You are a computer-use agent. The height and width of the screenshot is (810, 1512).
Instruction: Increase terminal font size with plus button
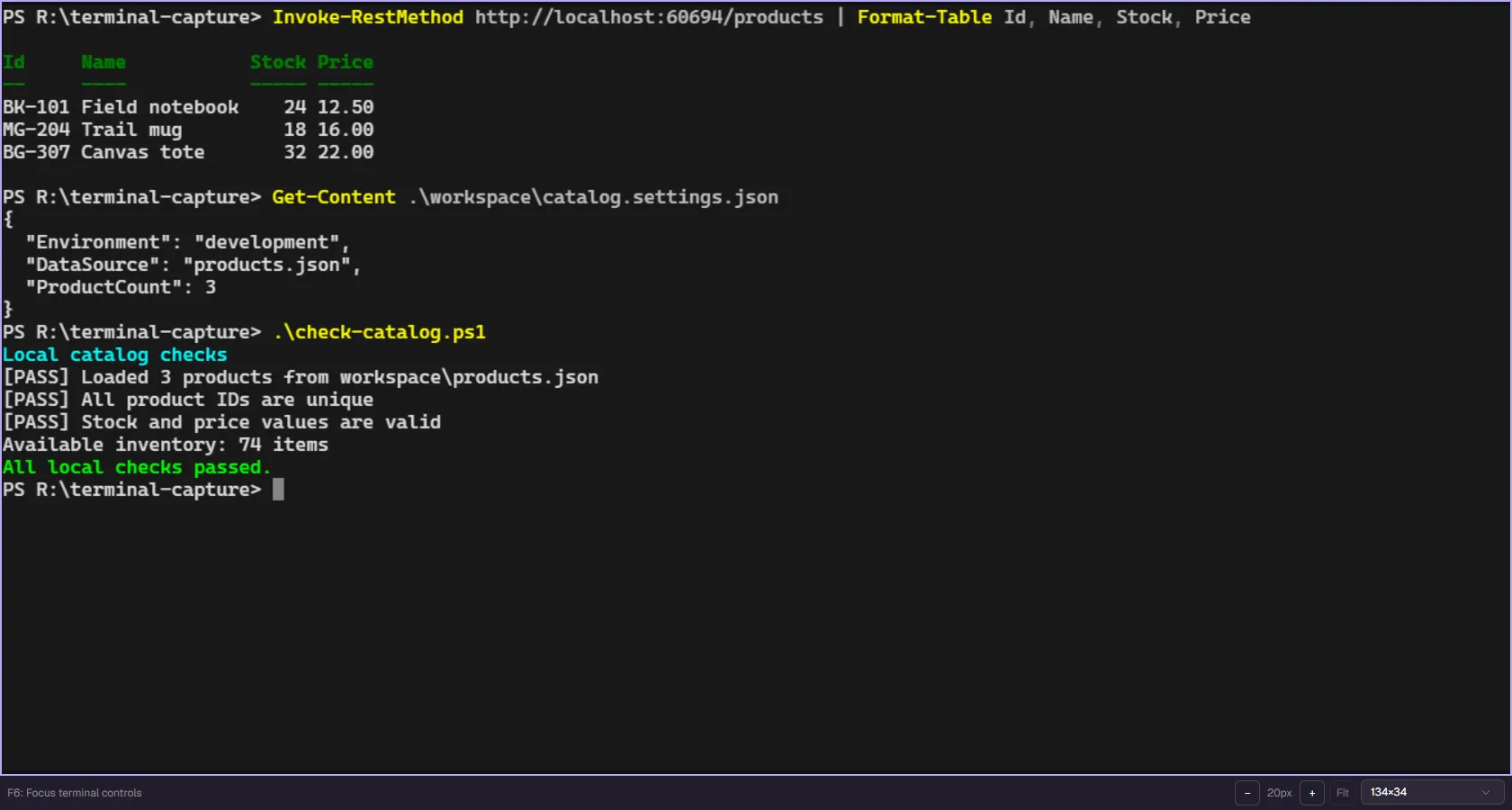coord(1311,793)
